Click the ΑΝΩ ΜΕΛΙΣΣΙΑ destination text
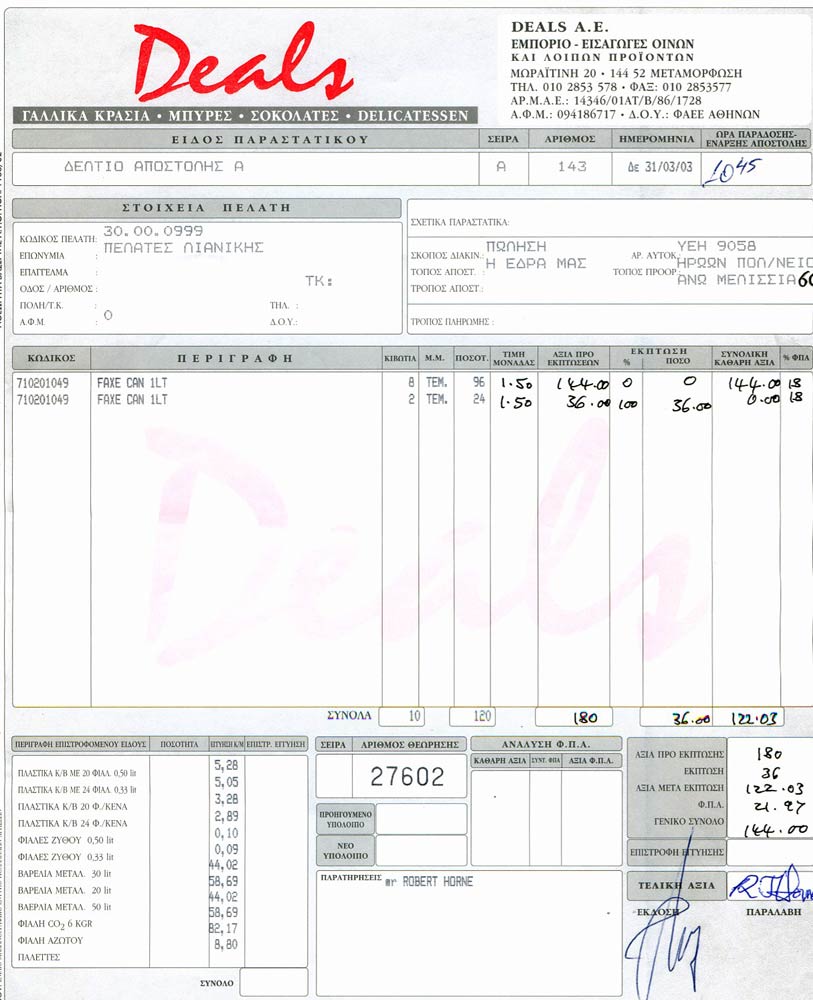This screenshot has height=1000, width=813. click(736, 280)
